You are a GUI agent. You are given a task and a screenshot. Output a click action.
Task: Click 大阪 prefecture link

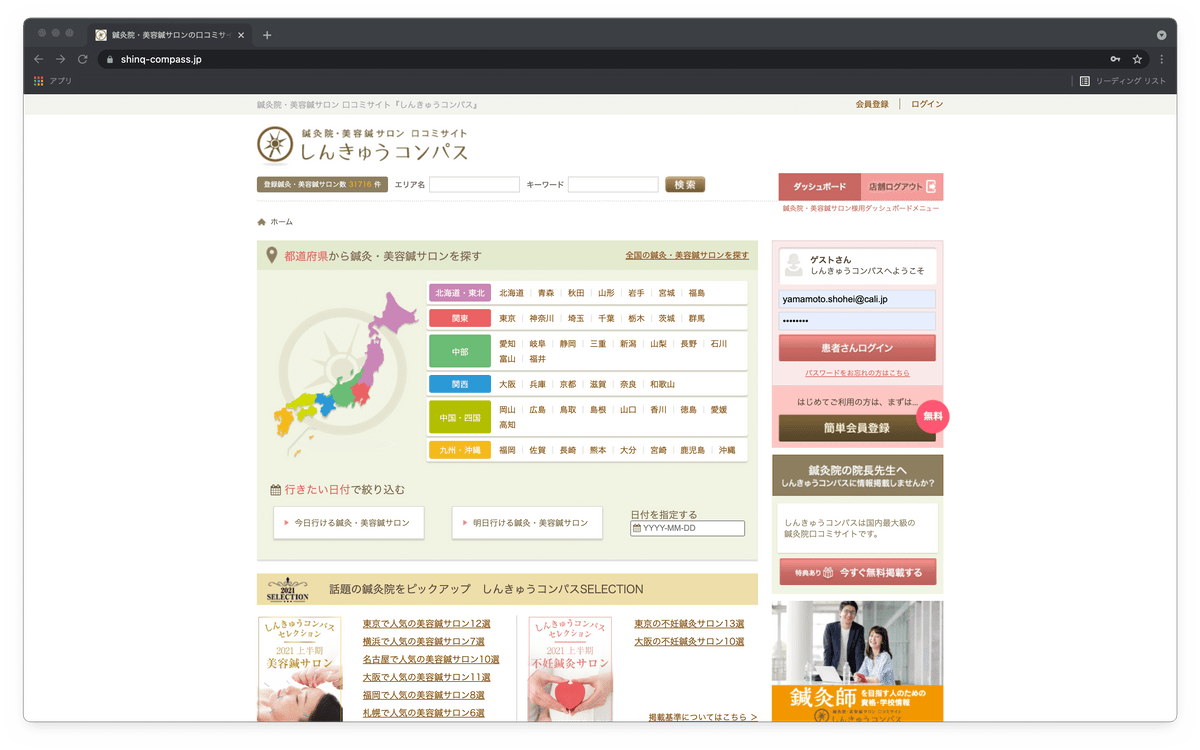click(508, 384)
